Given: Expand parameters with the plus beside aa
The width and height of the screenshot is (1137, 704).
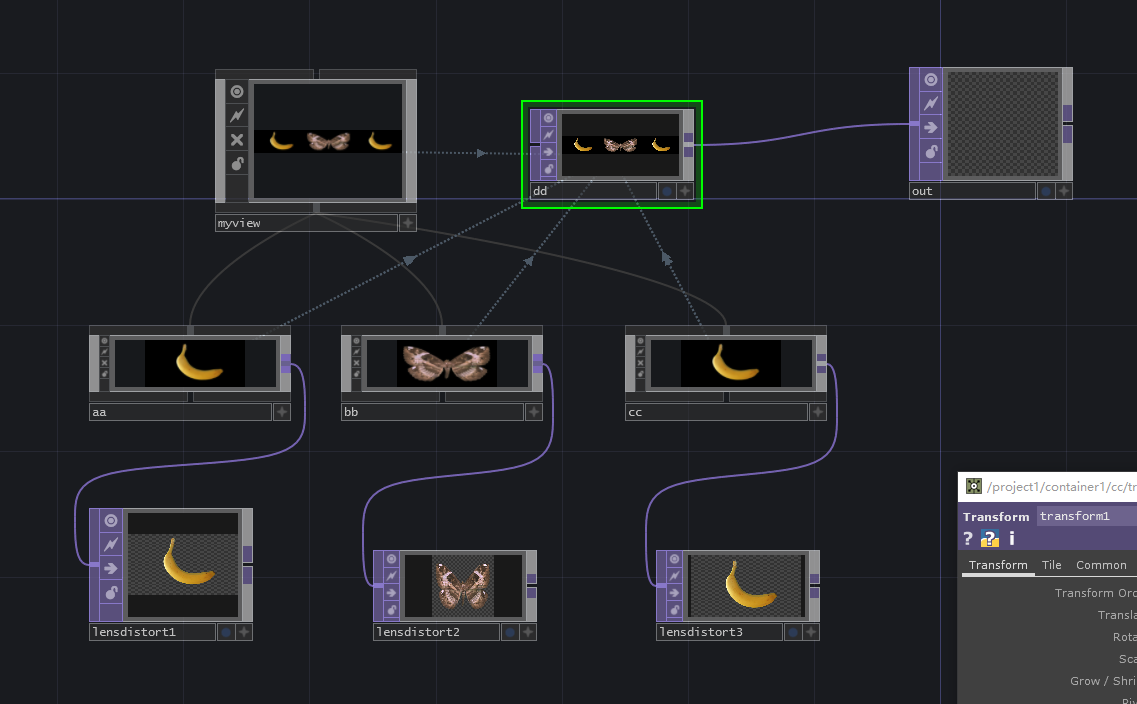Looking at the screenshot, I should click(281, 411).
